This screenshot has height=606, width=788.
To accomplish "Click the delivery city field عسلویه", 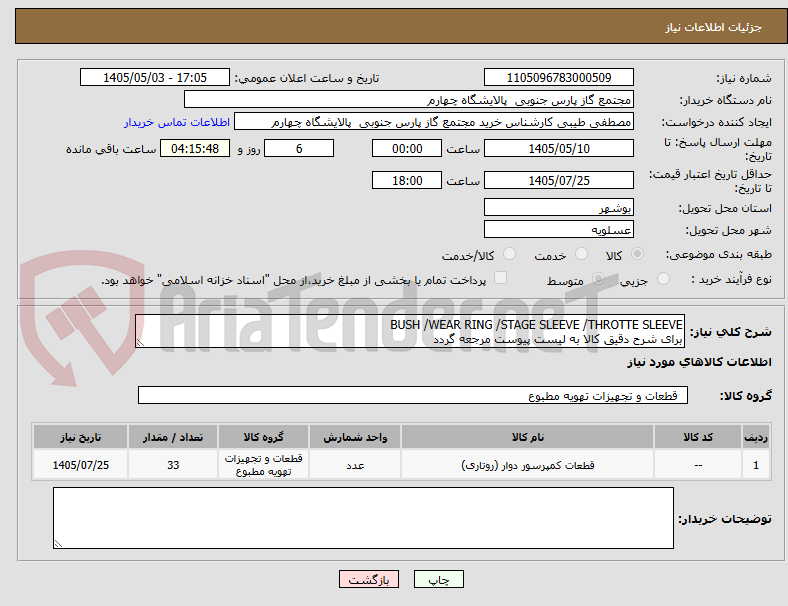I will click(x=558, y=230).
